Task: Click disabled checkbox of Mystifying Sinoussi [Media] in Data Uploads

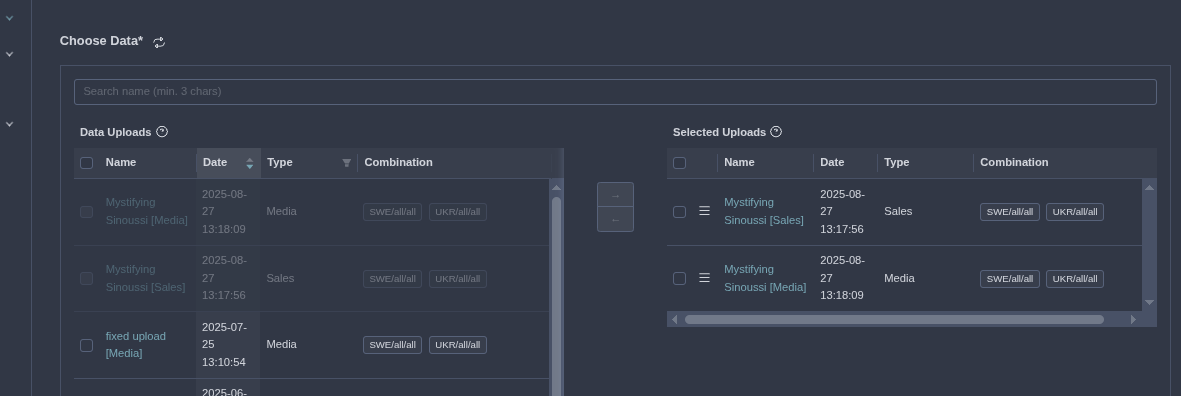Action: (87, 212)
